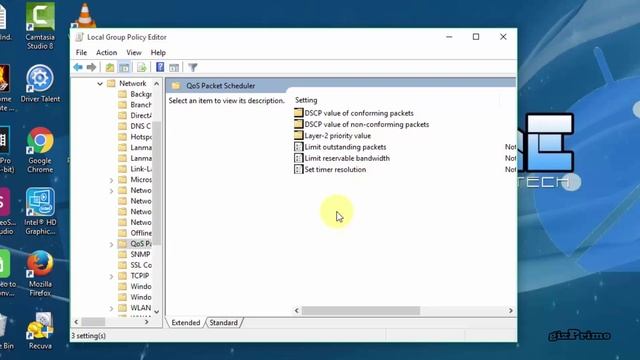Toggle the Show/Hide Console Tree toolbar icon
Screen dimensions: 640x360
[x=124, y=67]
